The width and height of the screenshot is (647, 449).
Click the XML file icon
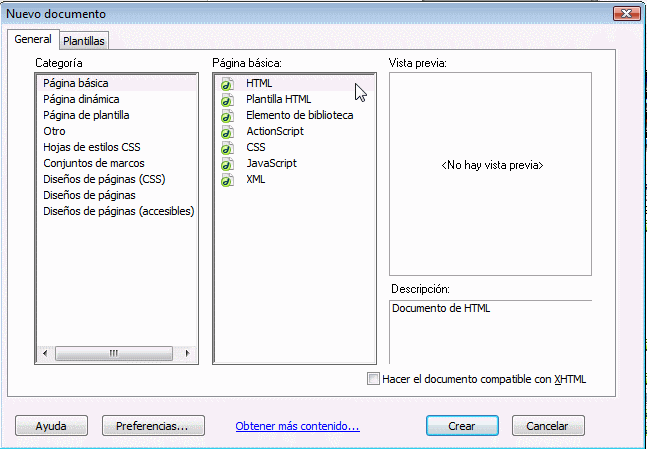(227, 180)
